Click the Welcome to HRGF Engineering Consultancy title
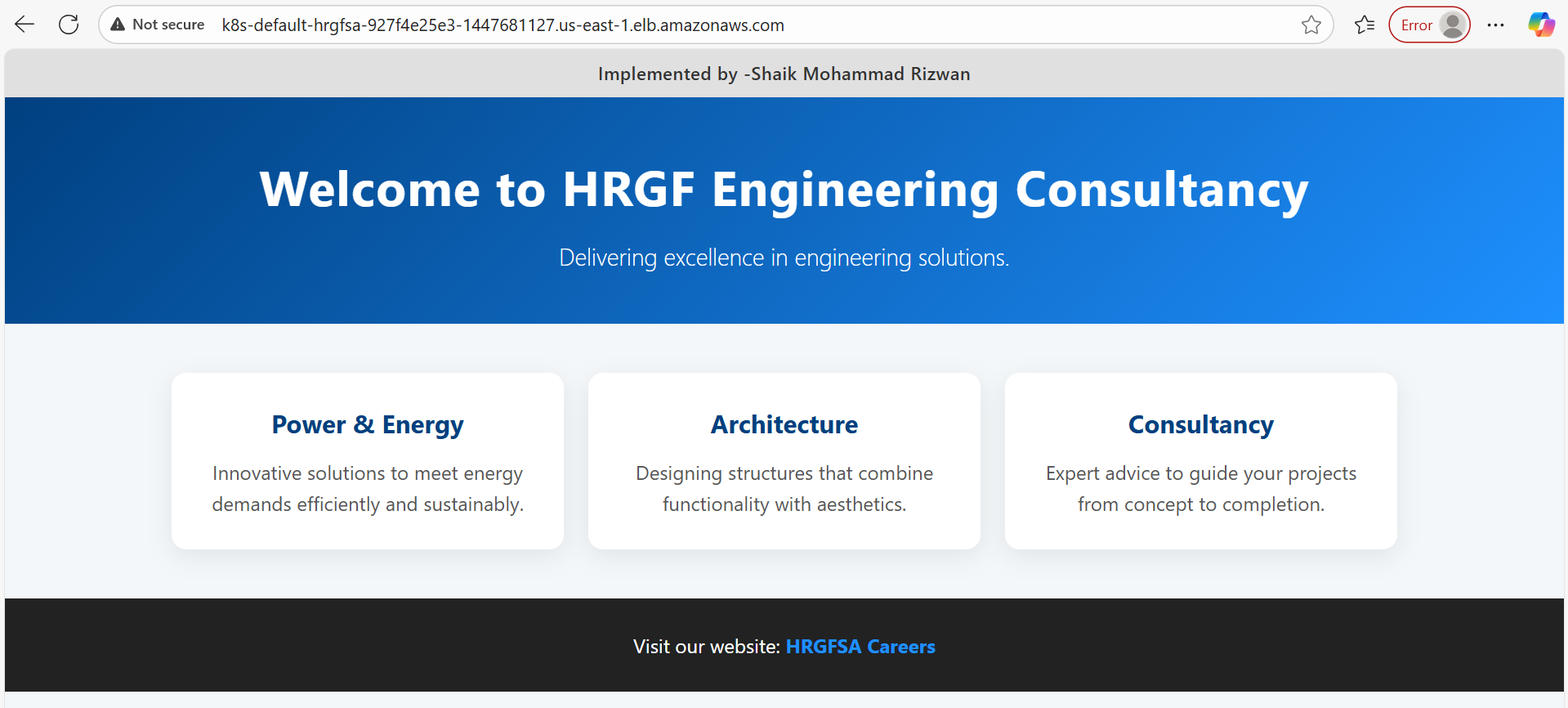 tap(784, 190)
